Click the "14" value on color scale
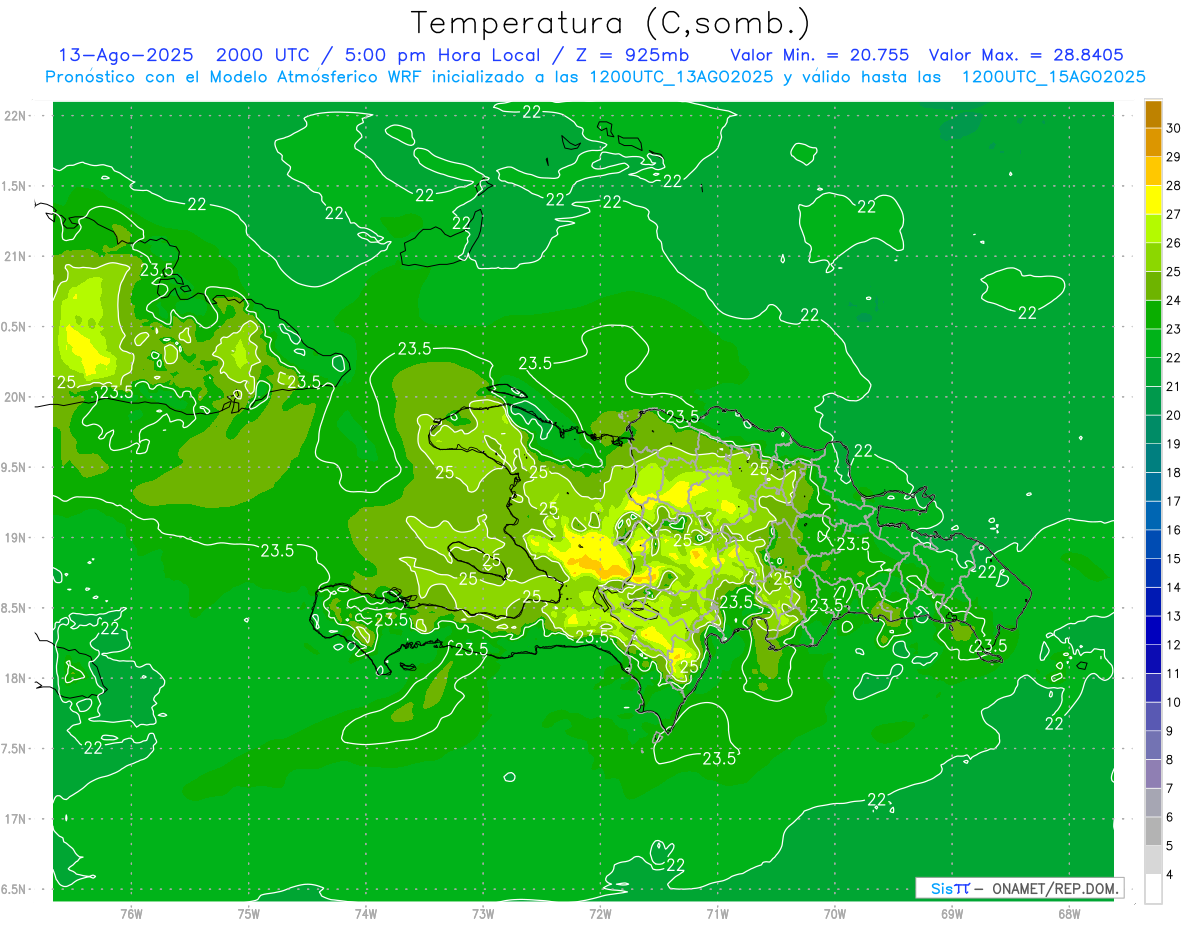Image resolution: width=1200 pixels, height=927 pixels. [x=1174, y=587]
